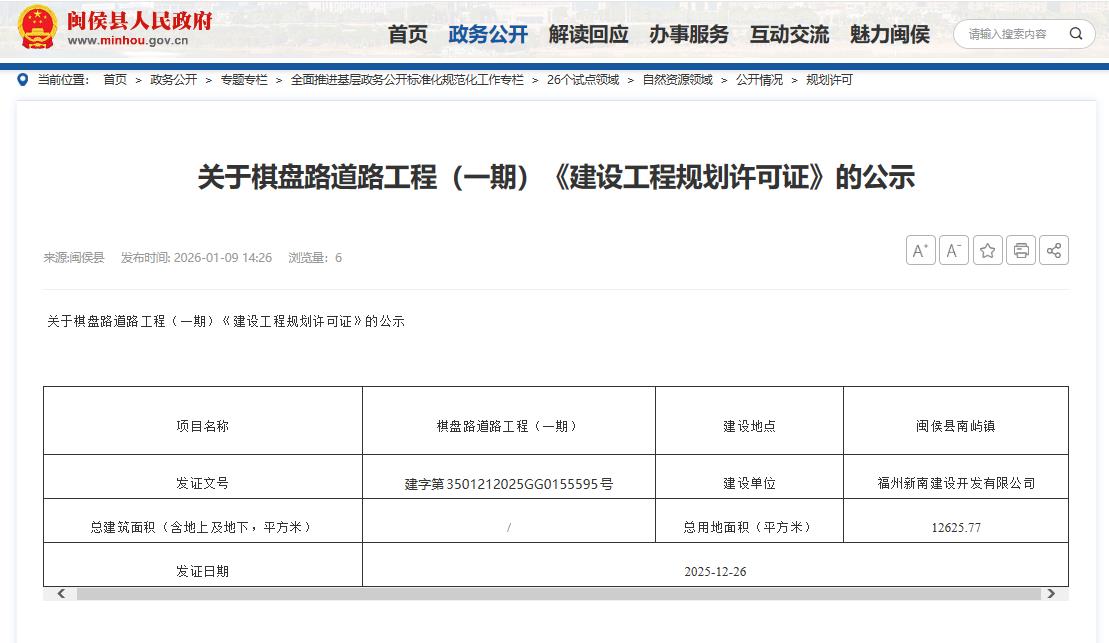Bookmark page with star icon

987,250
